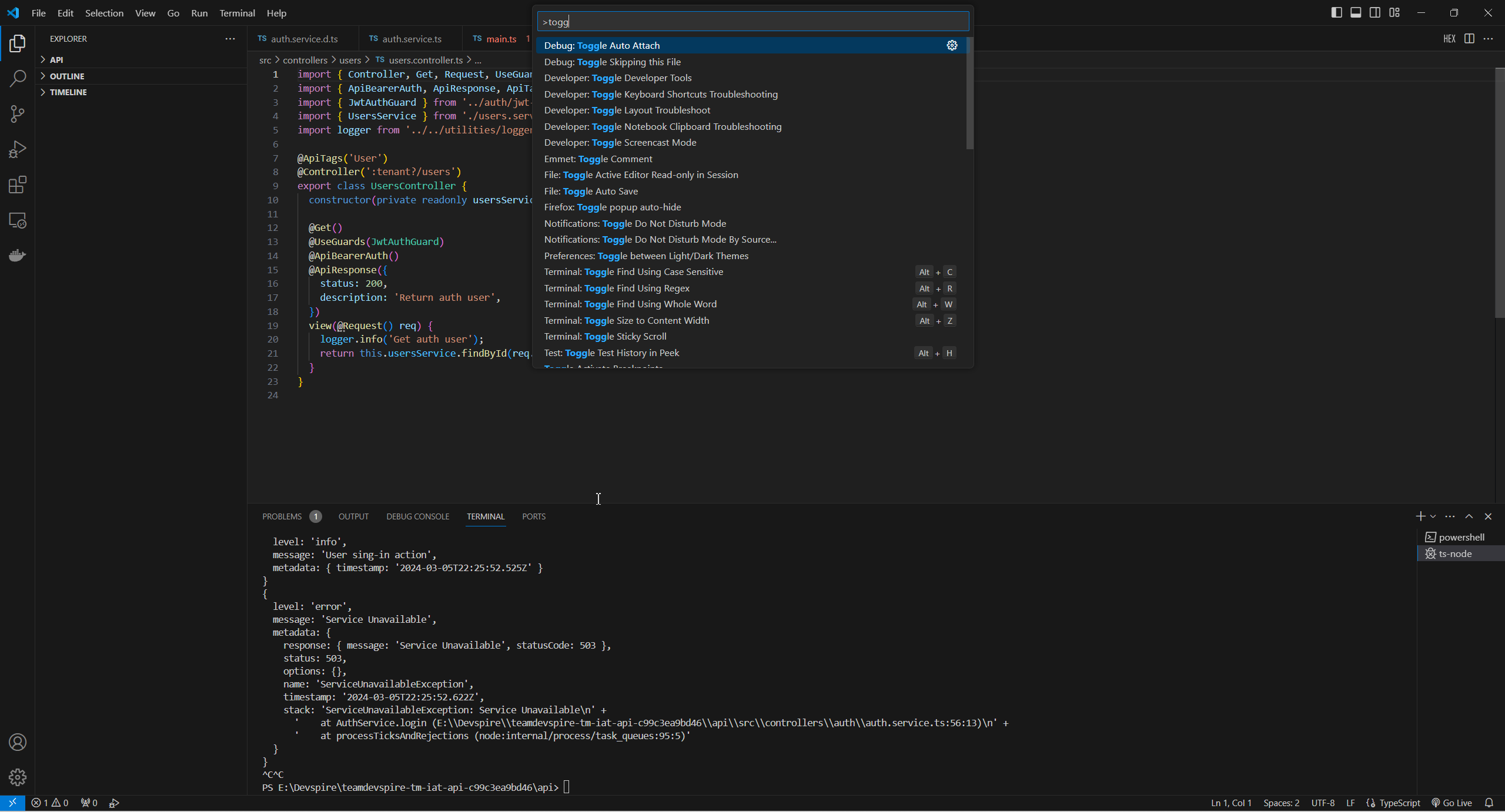This screenshot has width=1505, height=812.
Task: Open the Source Control view
Action: [x=18, y=113]
